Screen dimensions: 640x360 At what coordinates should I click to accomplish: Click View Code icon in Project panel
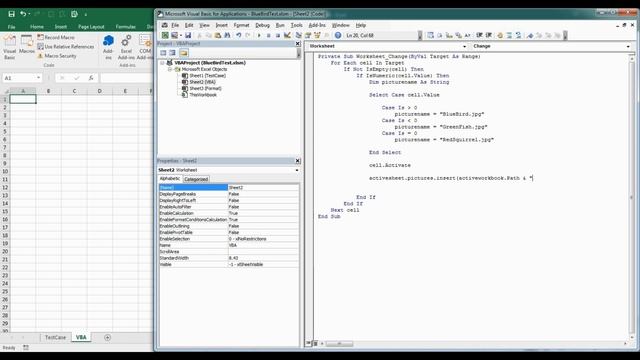163,53
